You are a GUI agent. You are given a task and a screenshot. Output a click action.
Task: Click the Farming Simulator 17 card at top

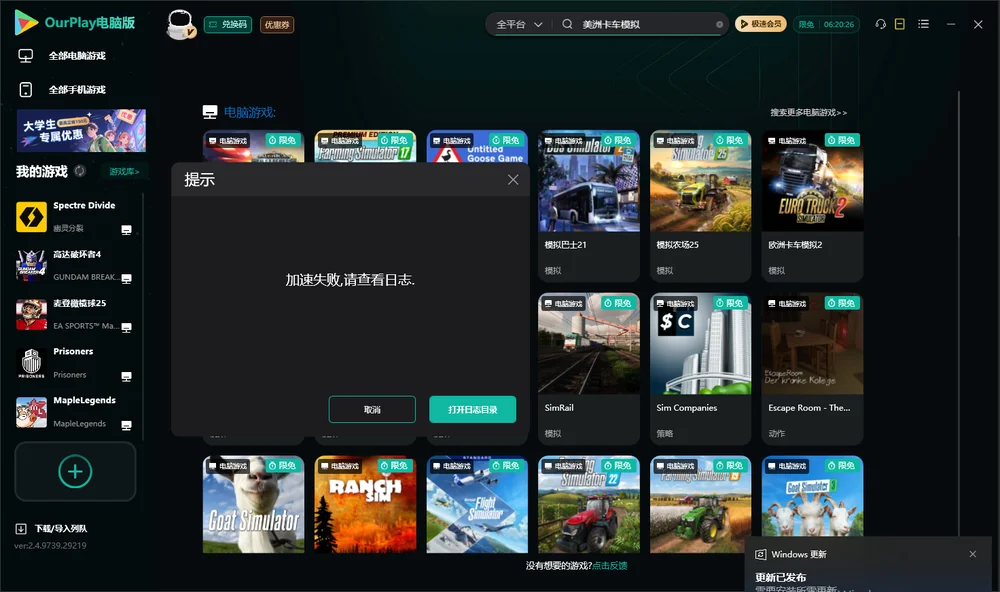pos(365,146)
